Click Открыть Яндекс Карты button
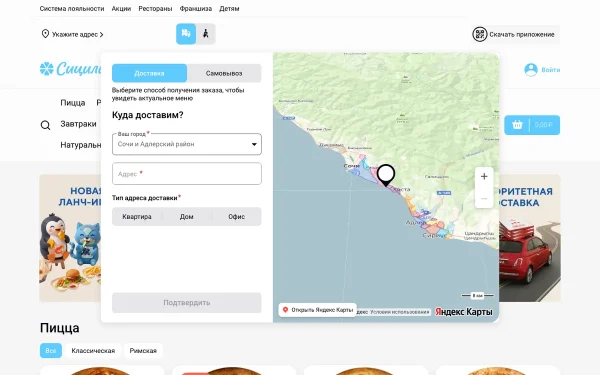Screen dimensions: 600x375 (x=318, y=310)
